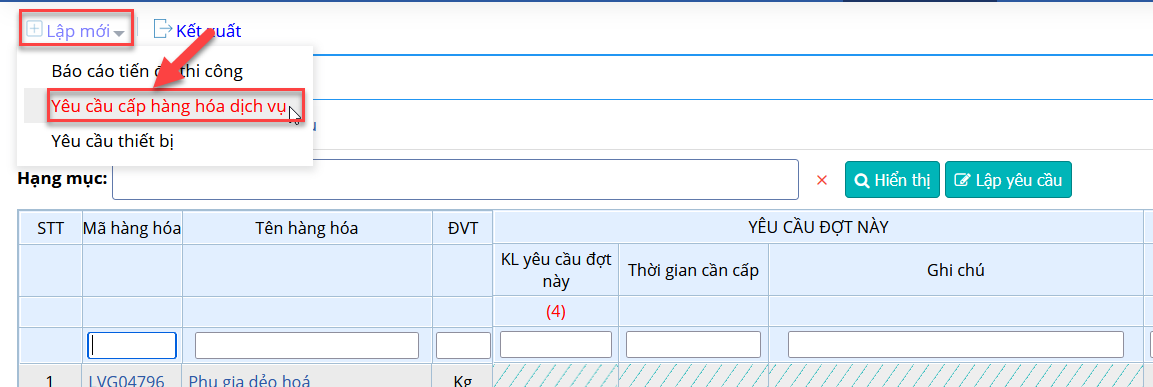The height and width of the screenshot is (387, 1153).
Task: Click the Mã hàng hóa filter box
Action: 132,345
